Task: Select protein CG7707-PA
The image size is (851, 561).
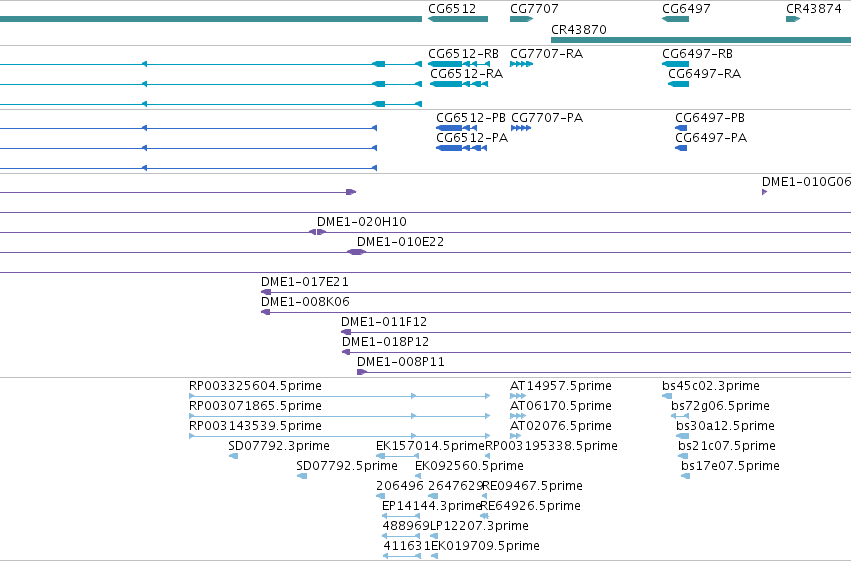Action: [x=547, y=118]
